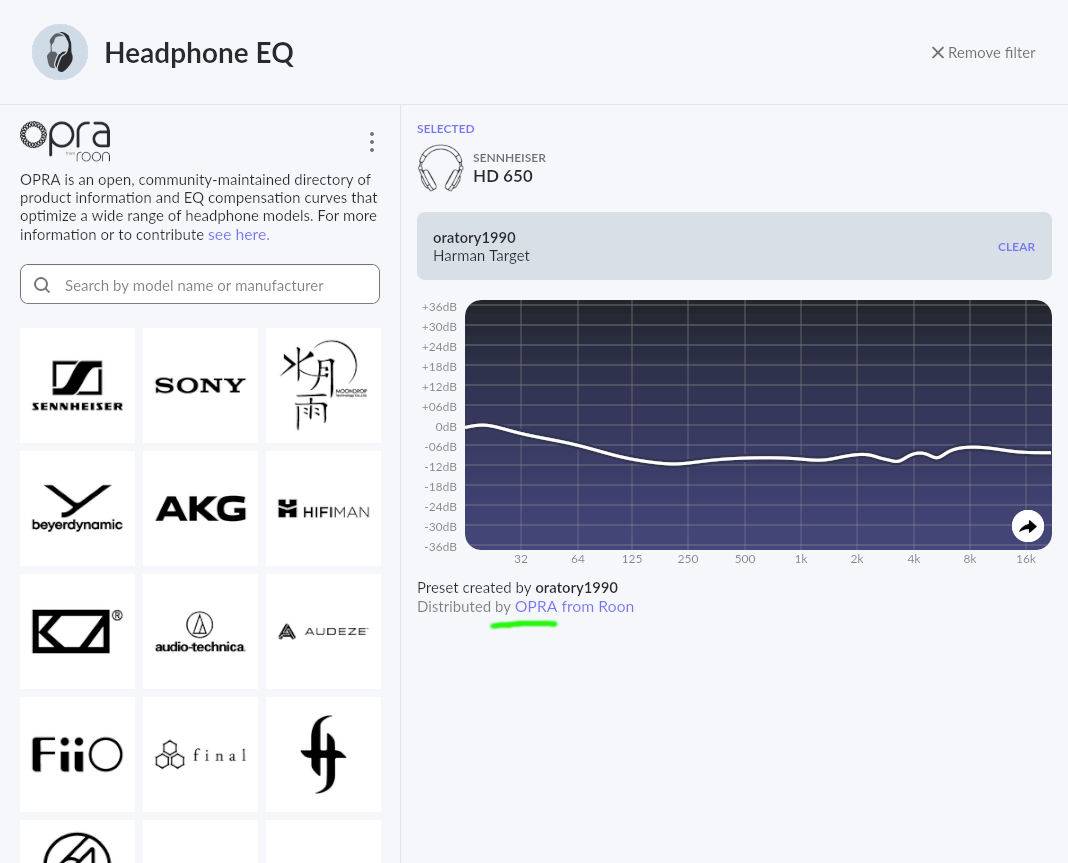Select the Sennheiser brand logo tile
The height and width of the screenshot is (863, 1068).
(77, 386)
